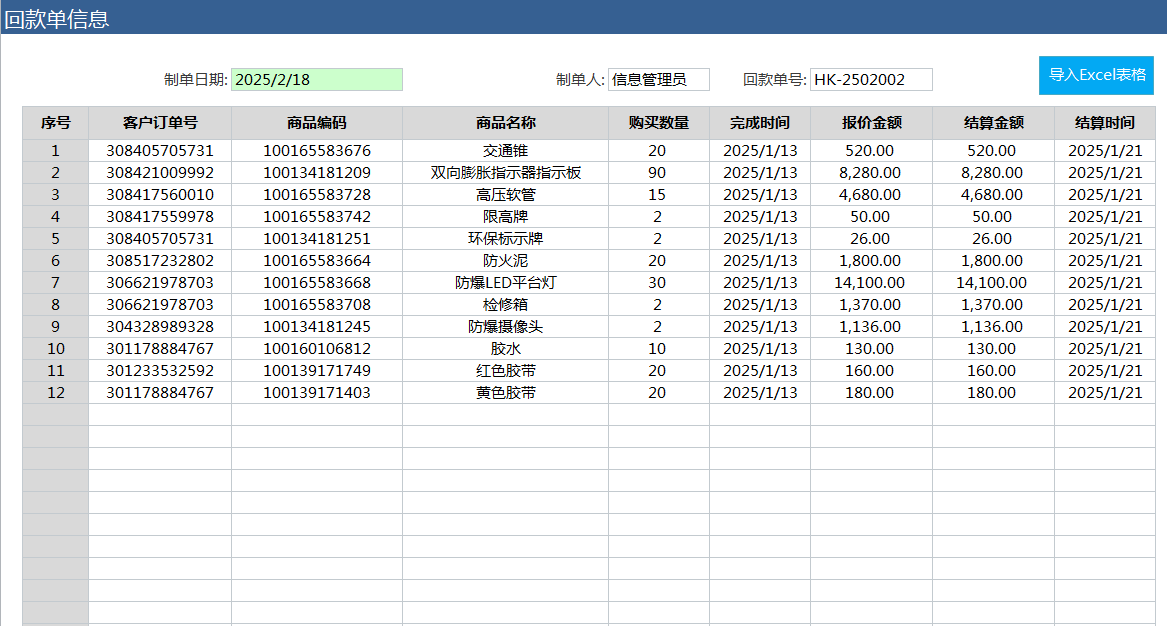This screenshot has height=626, width=1167.
Task: Click order number 301233532592
Action: click(160, 371)
